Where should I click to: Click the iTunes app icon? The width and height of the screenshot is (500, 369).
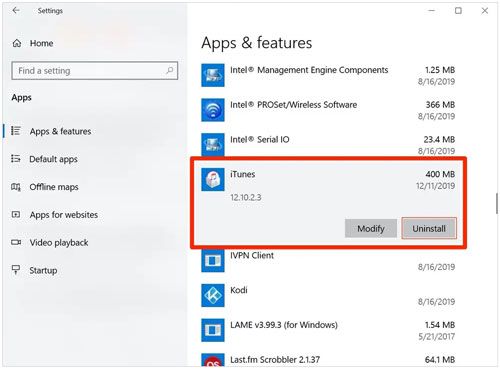(213, 179)
